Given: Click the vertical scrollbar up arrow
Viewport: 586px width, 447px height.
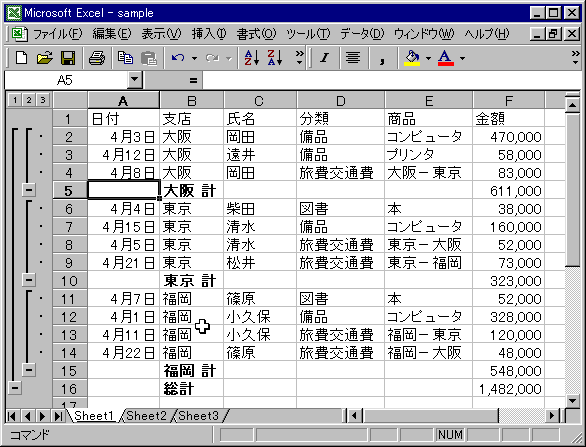Looking at the screenshot, I should tap(573, 105).
